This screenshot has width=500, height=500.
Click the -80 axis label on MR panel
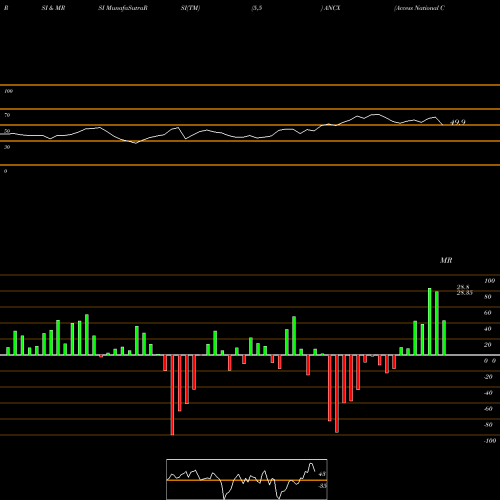pos(488,425)
